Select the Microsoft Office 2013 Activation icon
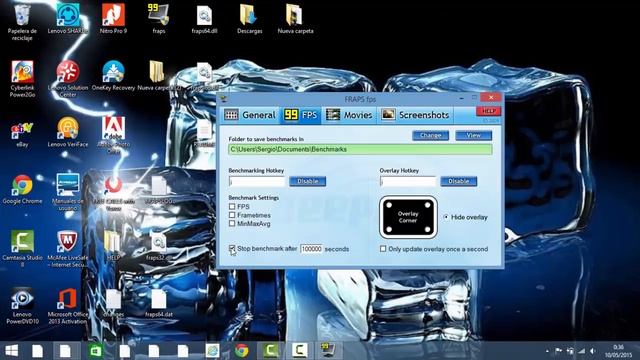The image size is (640, 360). coord(68,305)
